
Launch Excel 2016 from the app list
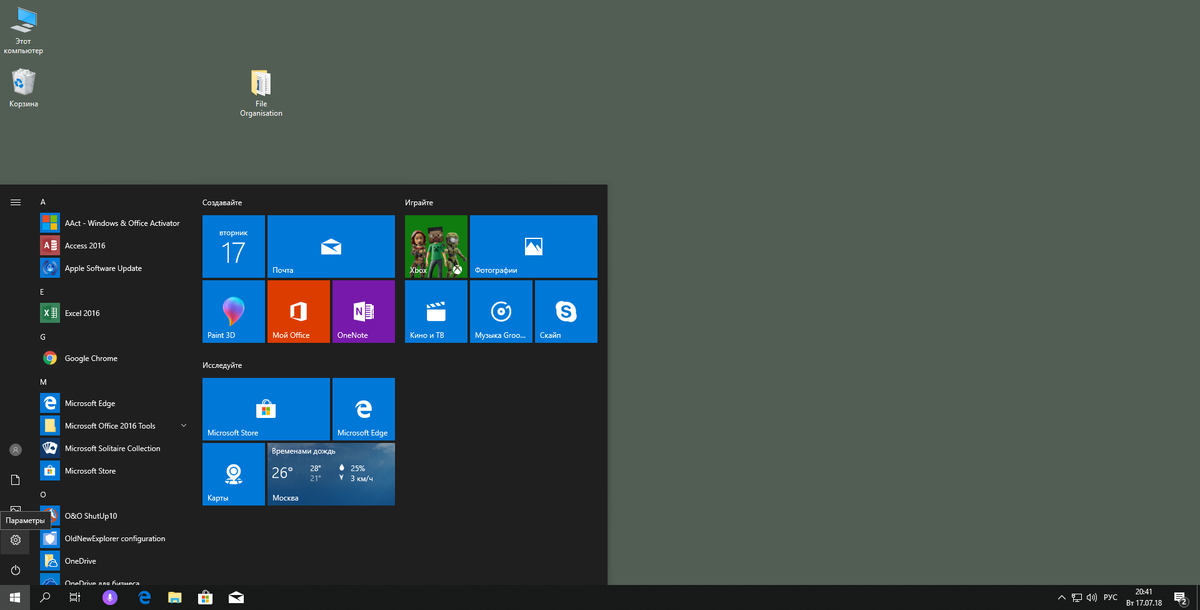coord(115,313)
